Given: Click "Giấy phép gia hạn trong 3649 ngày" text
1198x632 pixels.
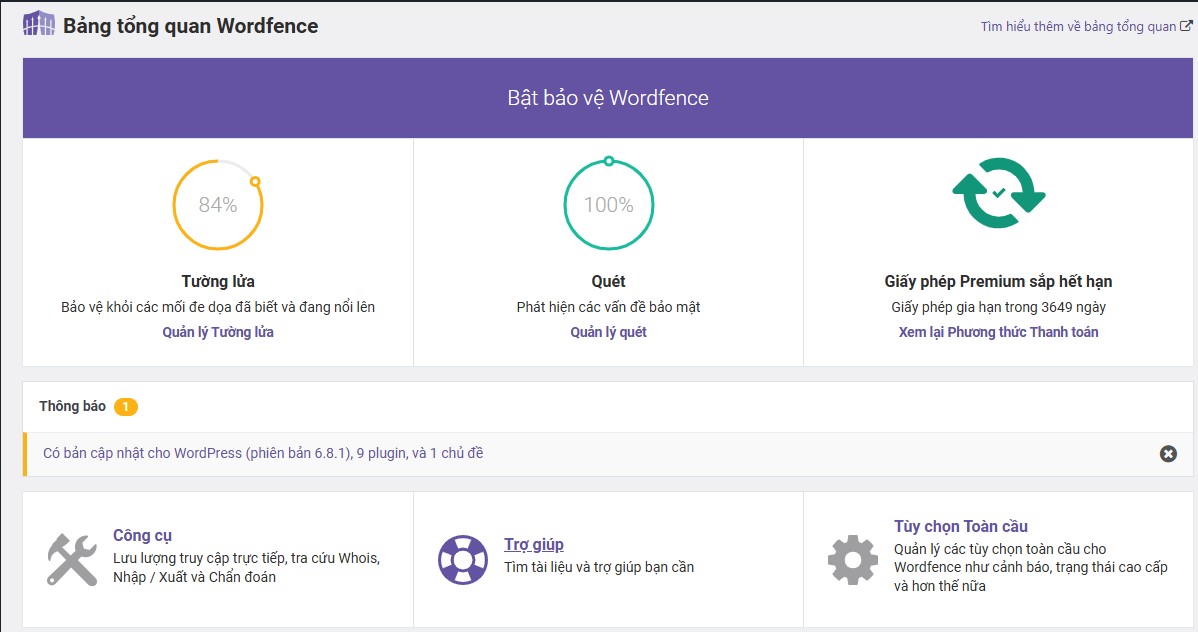Looking at the screenshot, I should point(999,306).
